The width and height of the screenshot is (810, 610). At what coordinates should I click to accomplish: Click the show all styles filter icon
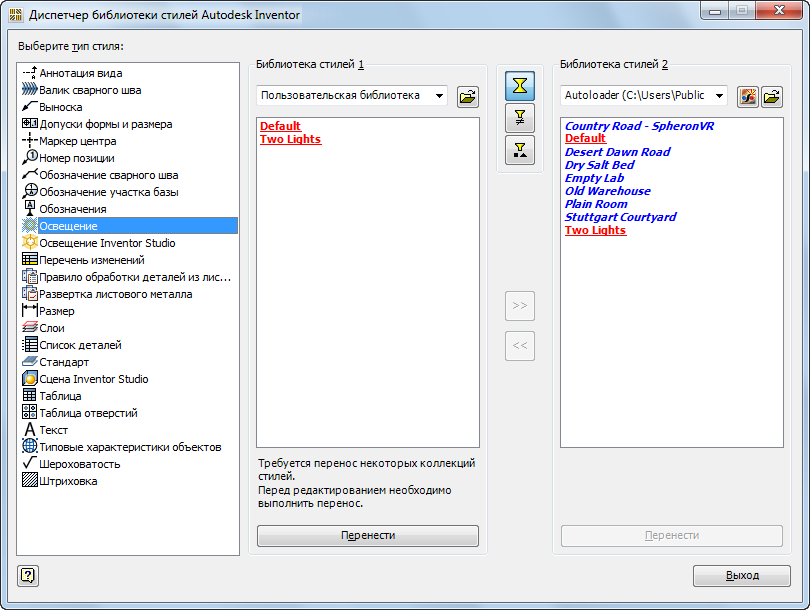coord(520,86)
